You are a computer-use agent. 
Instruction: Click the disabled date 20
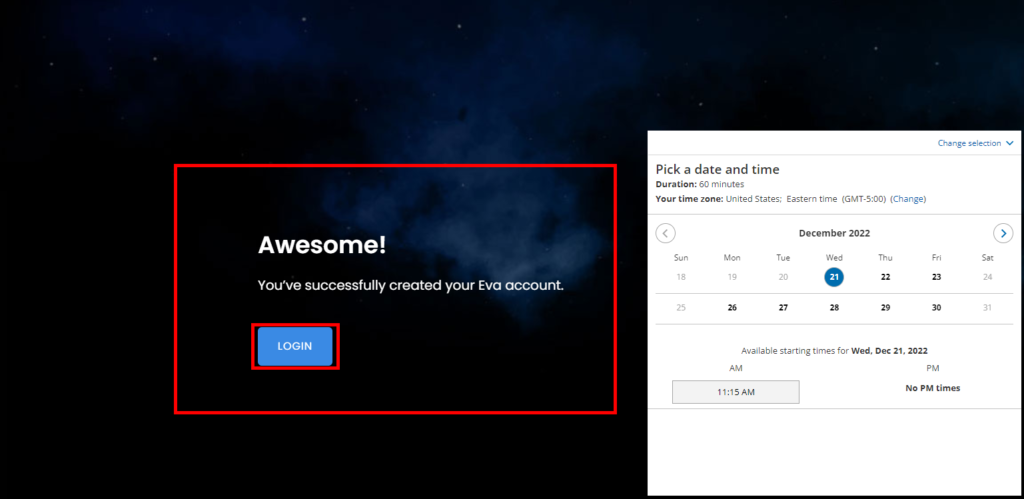pyautogui.click(x=783, y=277)
